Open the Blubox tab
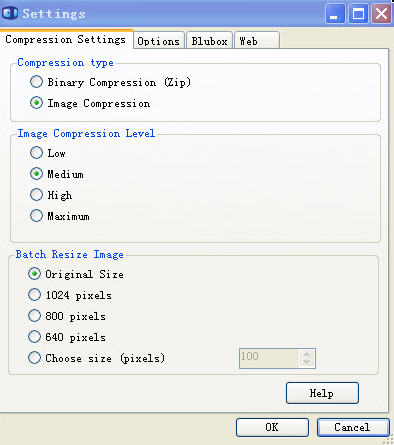Image resolution: width=394 pixels, height=445 pixels. [x=209, y=41]
